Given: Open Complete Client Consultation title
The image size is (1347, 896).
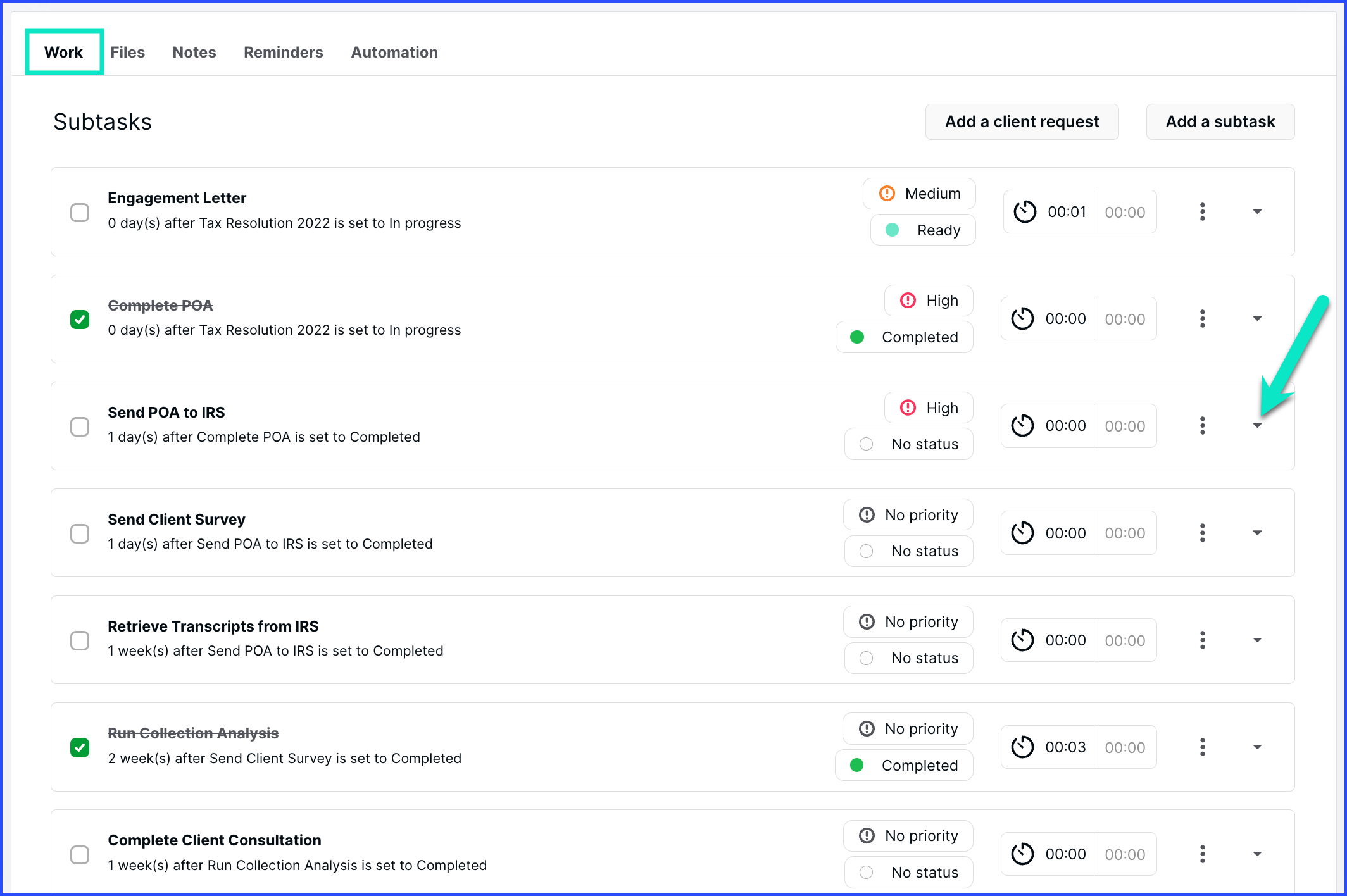Looking at the screenshot, I should pos(215,840).
